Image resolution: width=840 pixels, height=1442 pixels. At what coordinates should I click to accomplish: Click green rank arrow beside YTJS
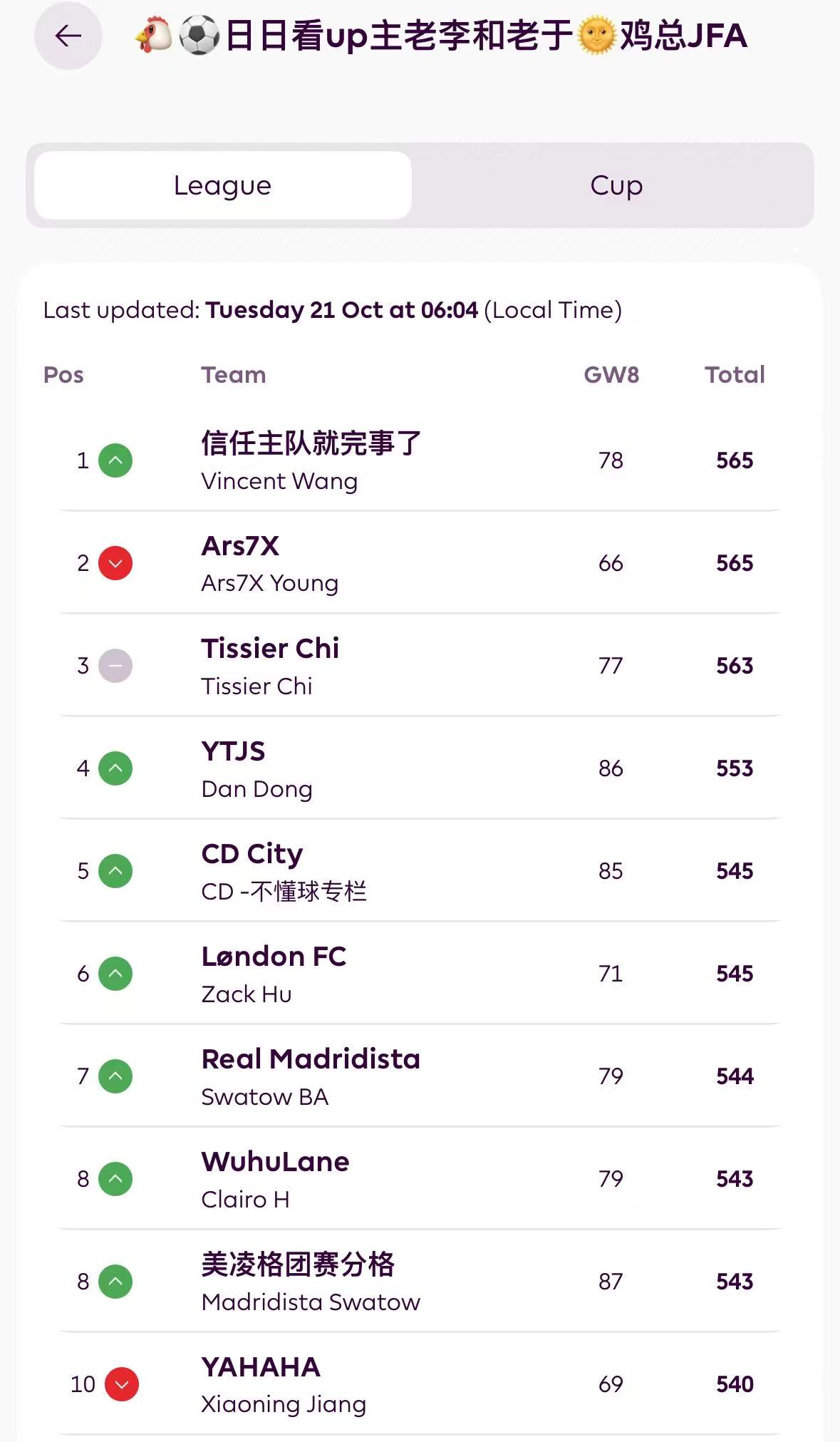click(x=115, y=768)
